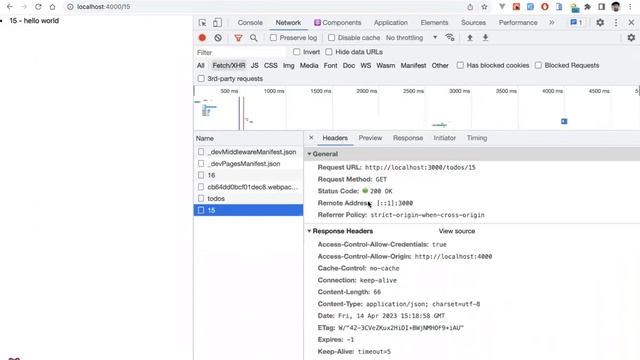The width and height of the screenshot is (640, 360).
Task: Switch to the Components tab
Action: (338, 23)
